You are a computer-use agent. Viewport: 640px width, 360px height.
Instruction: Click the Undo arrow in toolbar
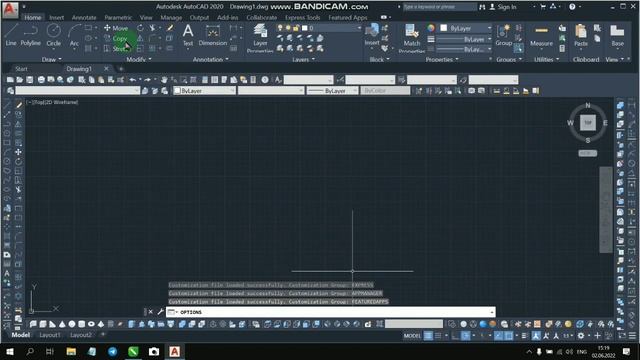(133, 80)
